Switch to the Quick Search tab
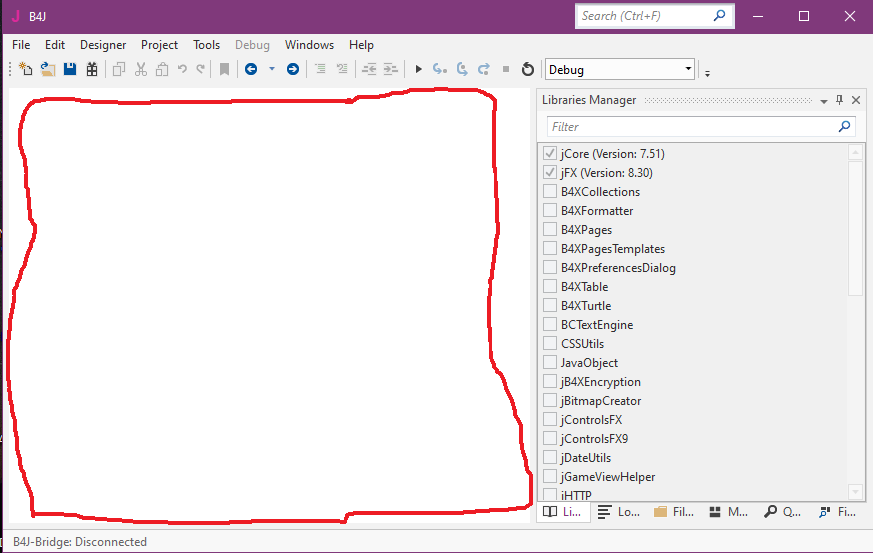 783,512
